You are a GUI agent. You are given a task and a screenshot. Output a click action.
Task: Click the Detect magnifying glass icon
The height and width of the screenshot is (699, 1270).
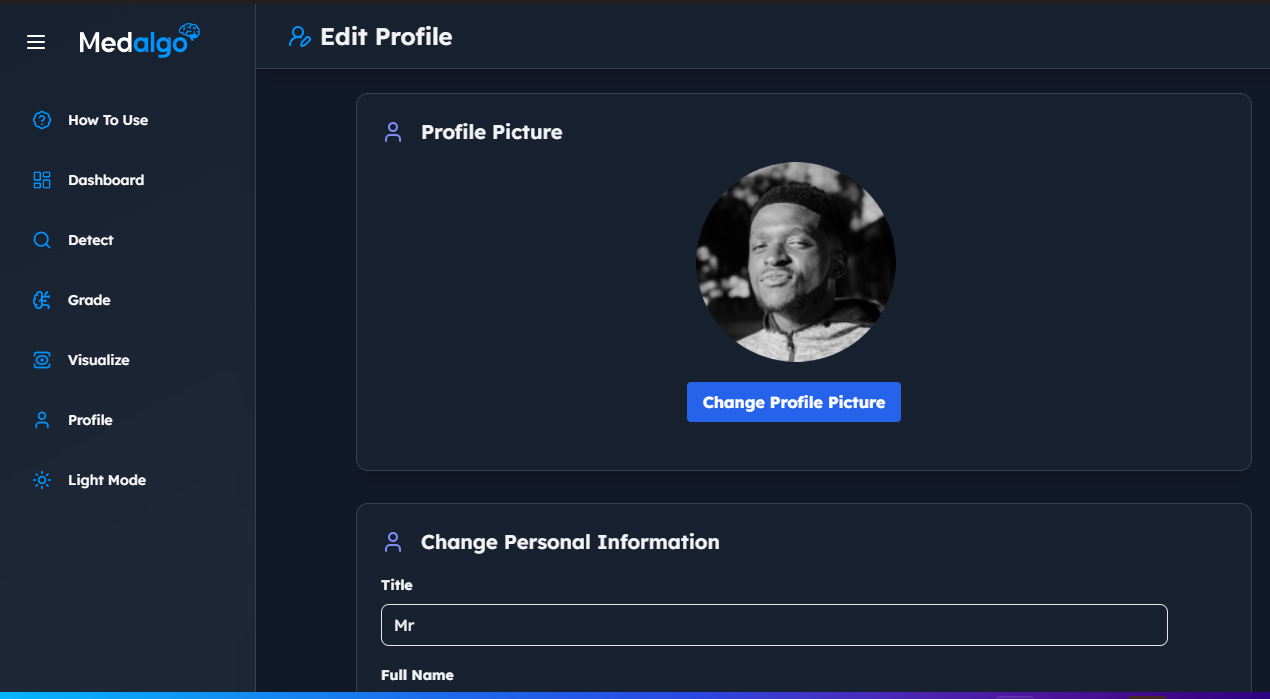tap(41, 240)
